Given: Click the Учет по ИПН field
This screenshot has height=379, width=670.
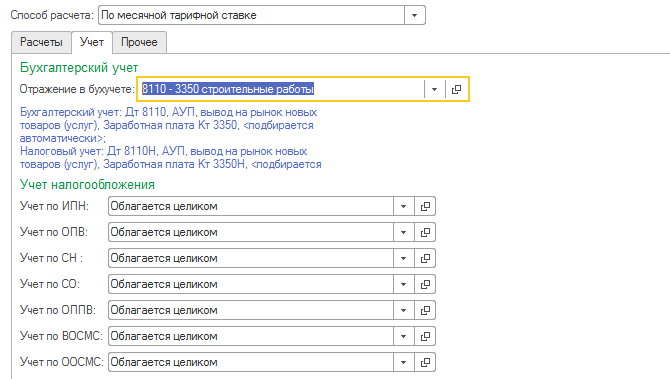Looking at the screenshot, I should tap(251, 206).
